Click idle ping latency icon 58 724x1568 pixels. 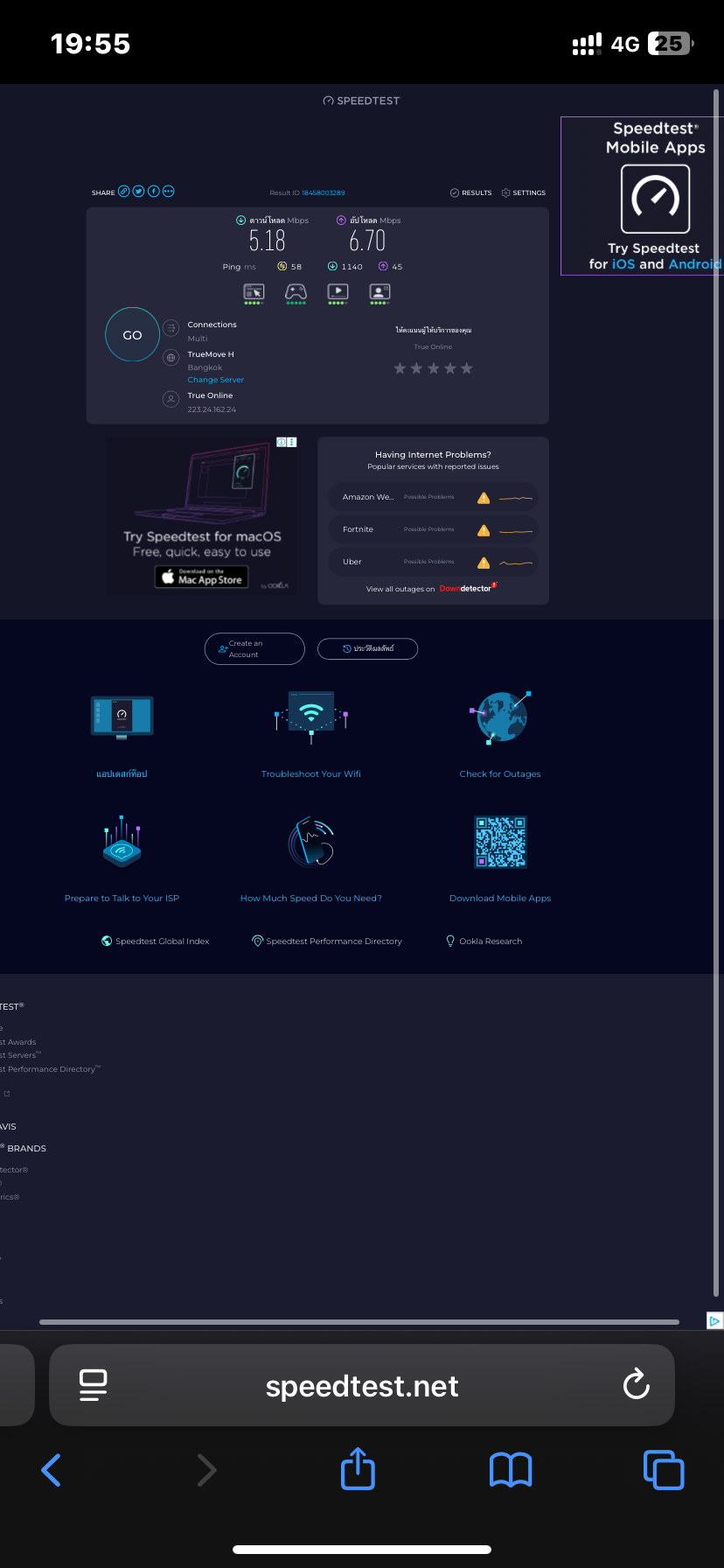[x=282, y=266]
